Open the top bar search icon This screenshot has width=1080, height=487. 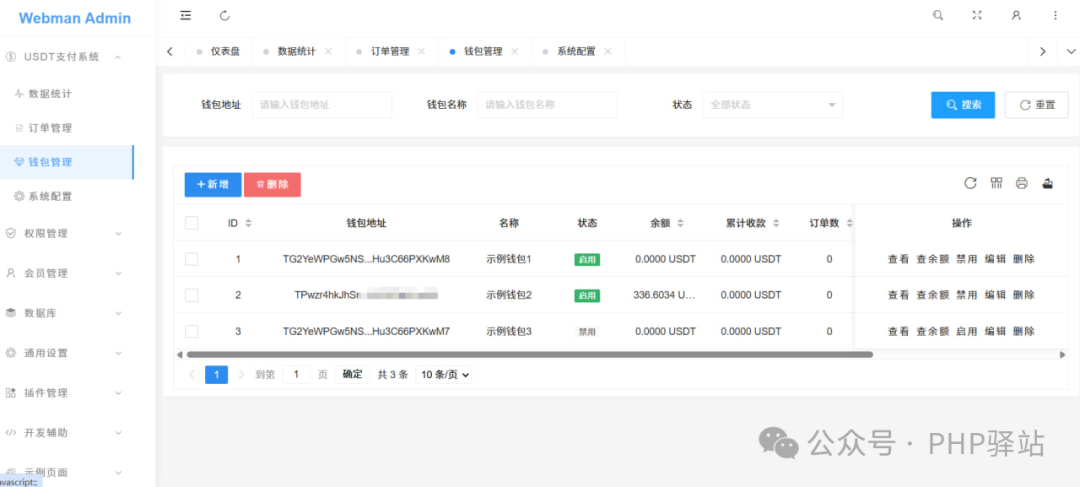pos(937,15)
